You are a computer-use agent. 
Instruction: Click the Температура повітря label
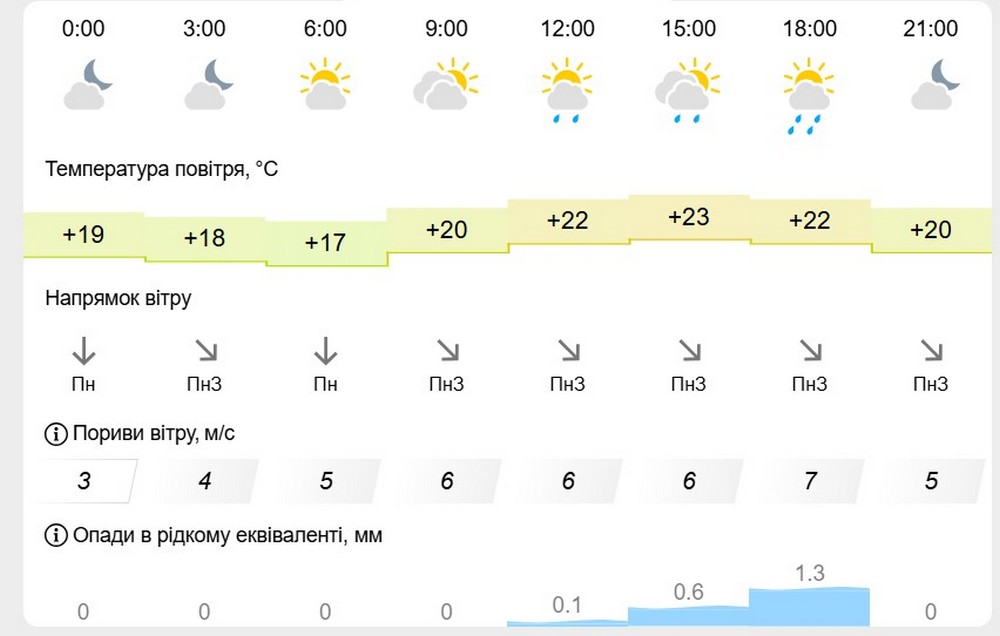(x=161, y=169)
